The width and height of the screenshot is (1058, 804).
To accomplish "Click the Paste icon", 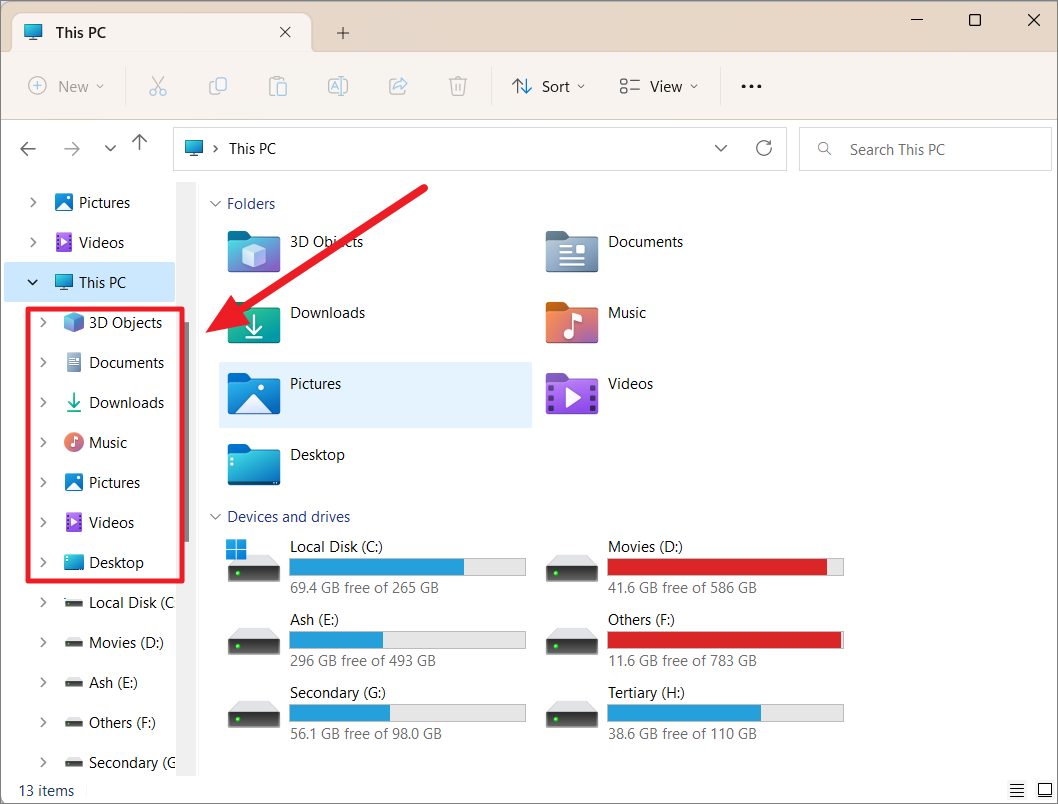I will [x=278, y=86].
